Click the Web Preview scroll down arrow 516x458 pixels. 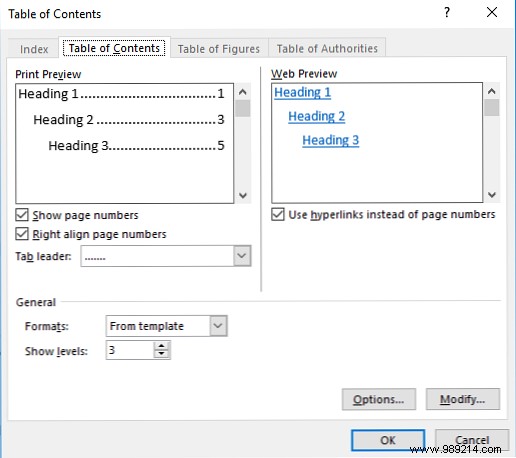coord(492,194)
